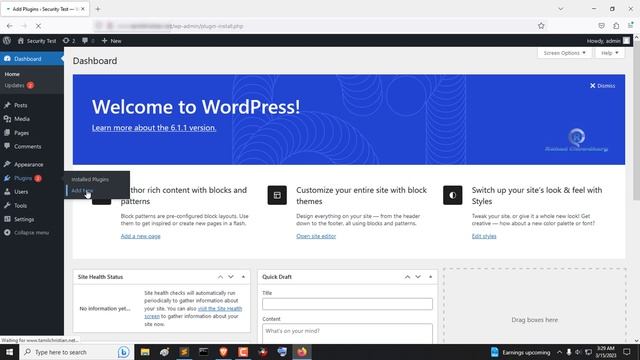Follow Learn more about 6.1.1 version link
The image size is (640, 360).
154,128
